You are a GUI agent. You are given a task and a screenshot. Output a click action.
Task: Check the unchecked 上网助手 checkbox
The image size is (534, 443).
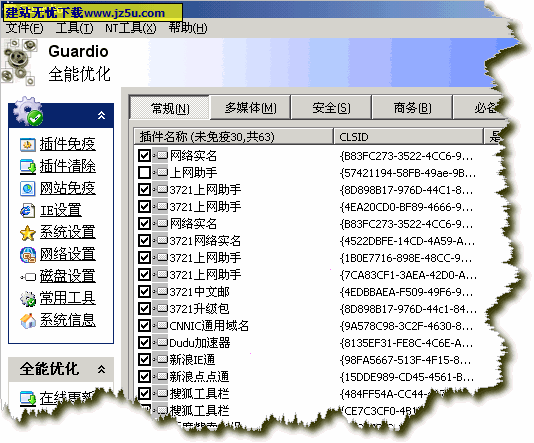144,173
